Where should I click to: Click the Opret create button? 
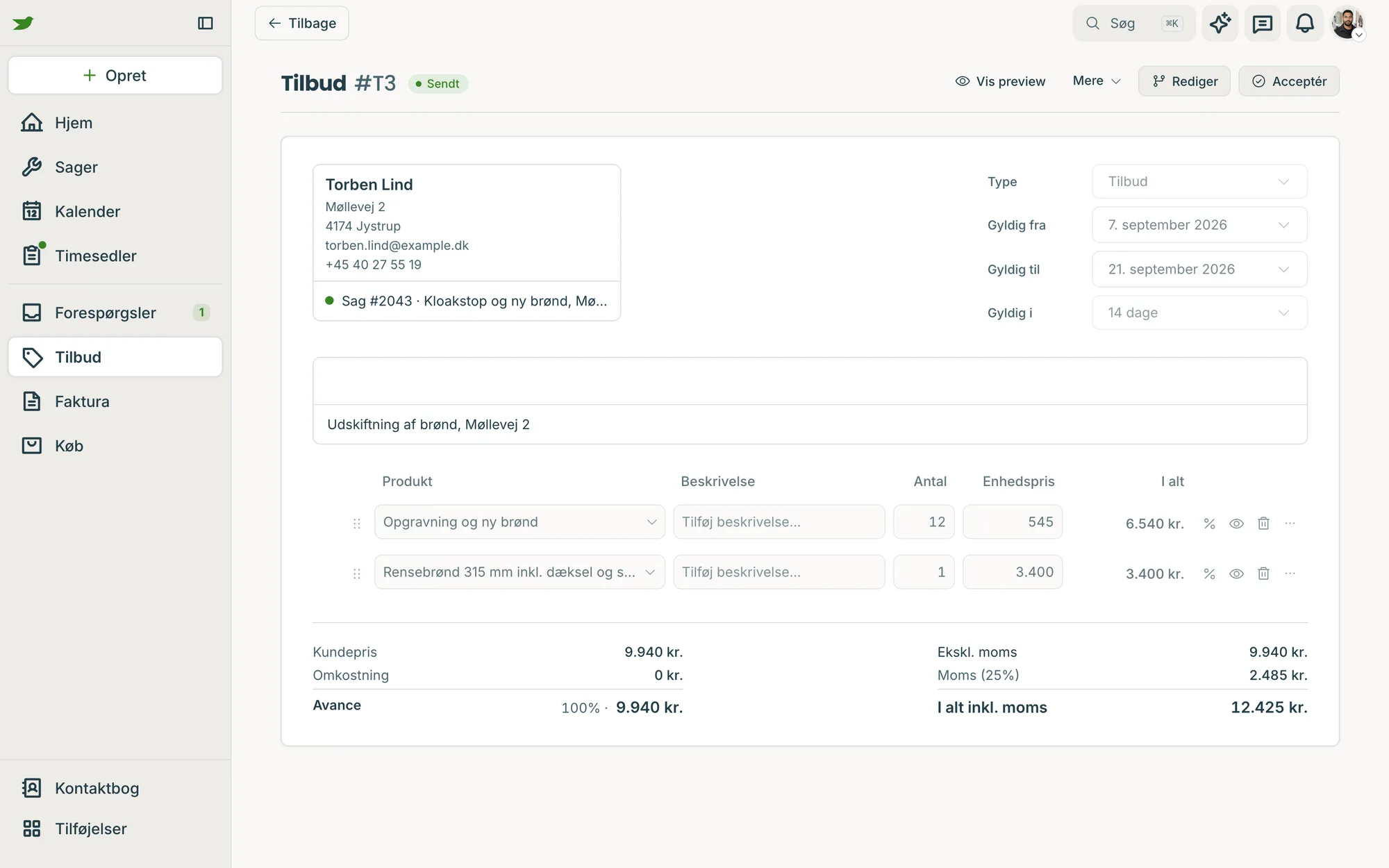coord(115,75)
